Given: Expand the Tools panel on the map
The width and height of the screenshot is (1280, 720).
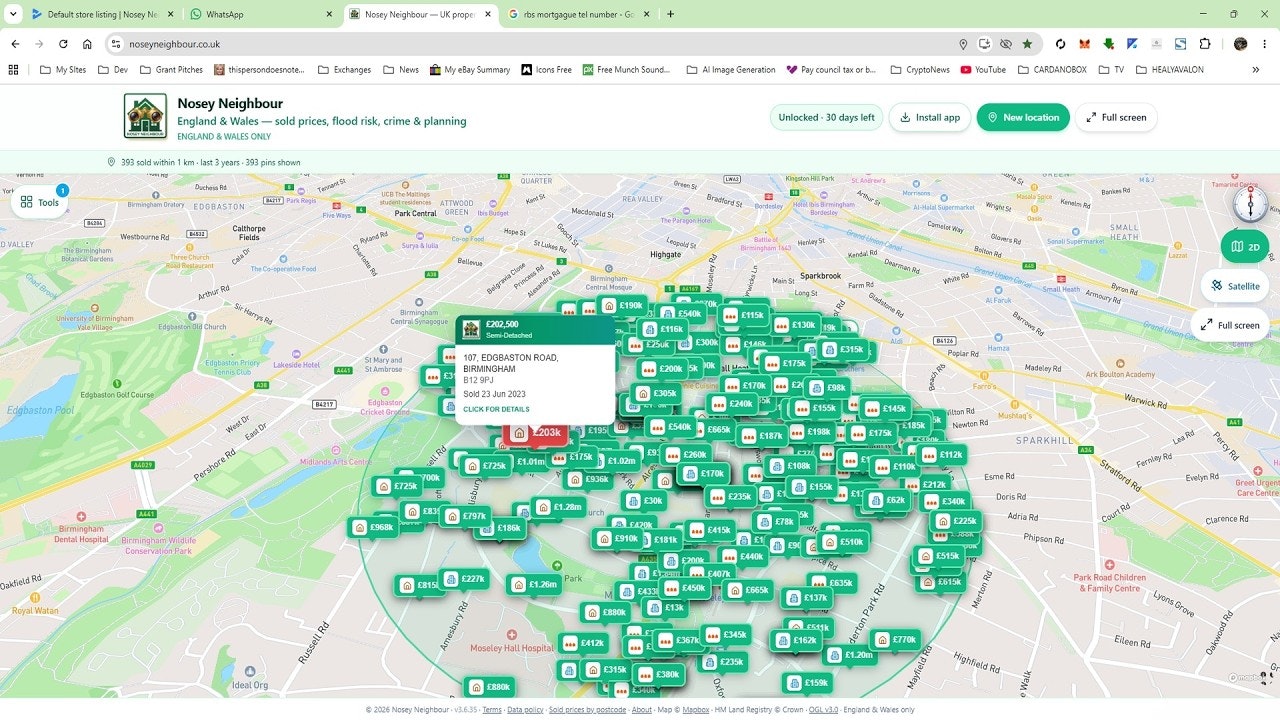Looking at the screenshot, I should [39, 202].
